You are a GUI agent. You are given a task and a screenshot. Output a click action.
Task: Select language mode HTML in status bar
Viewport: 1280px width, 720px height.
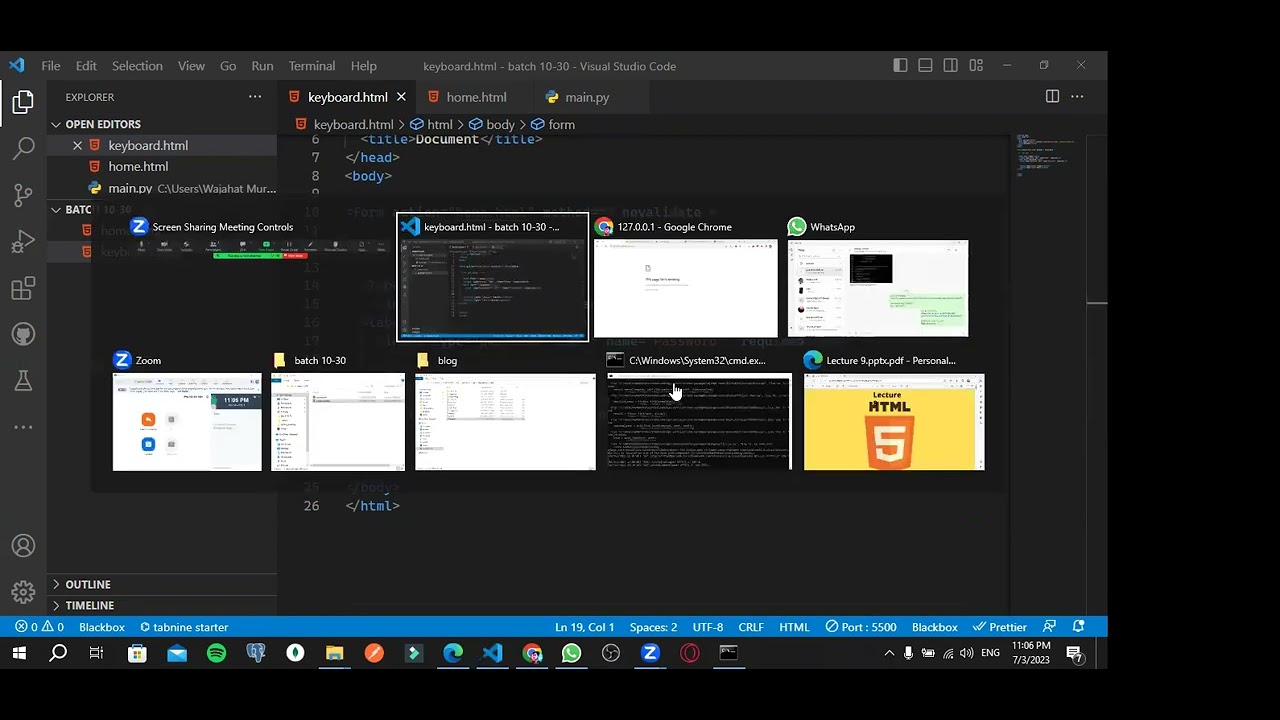[794, 627]
